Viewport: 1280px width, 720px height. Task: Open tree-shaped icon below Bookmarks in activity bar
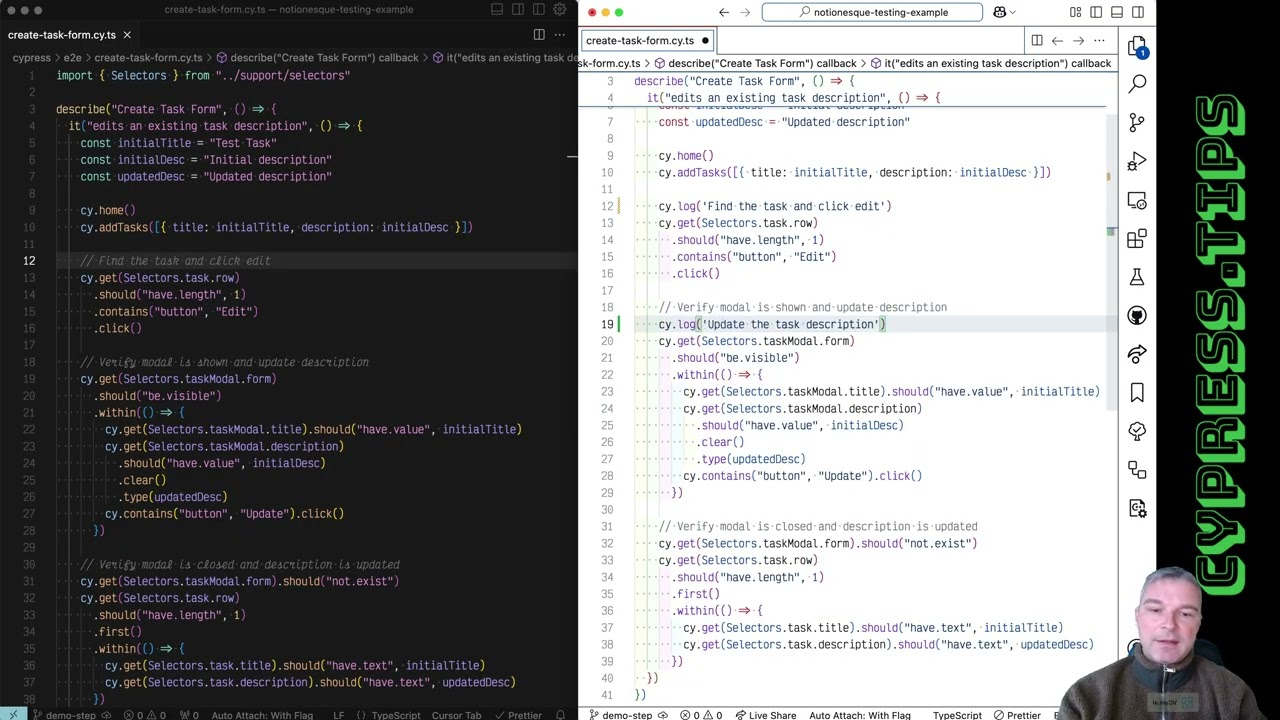1137,431
